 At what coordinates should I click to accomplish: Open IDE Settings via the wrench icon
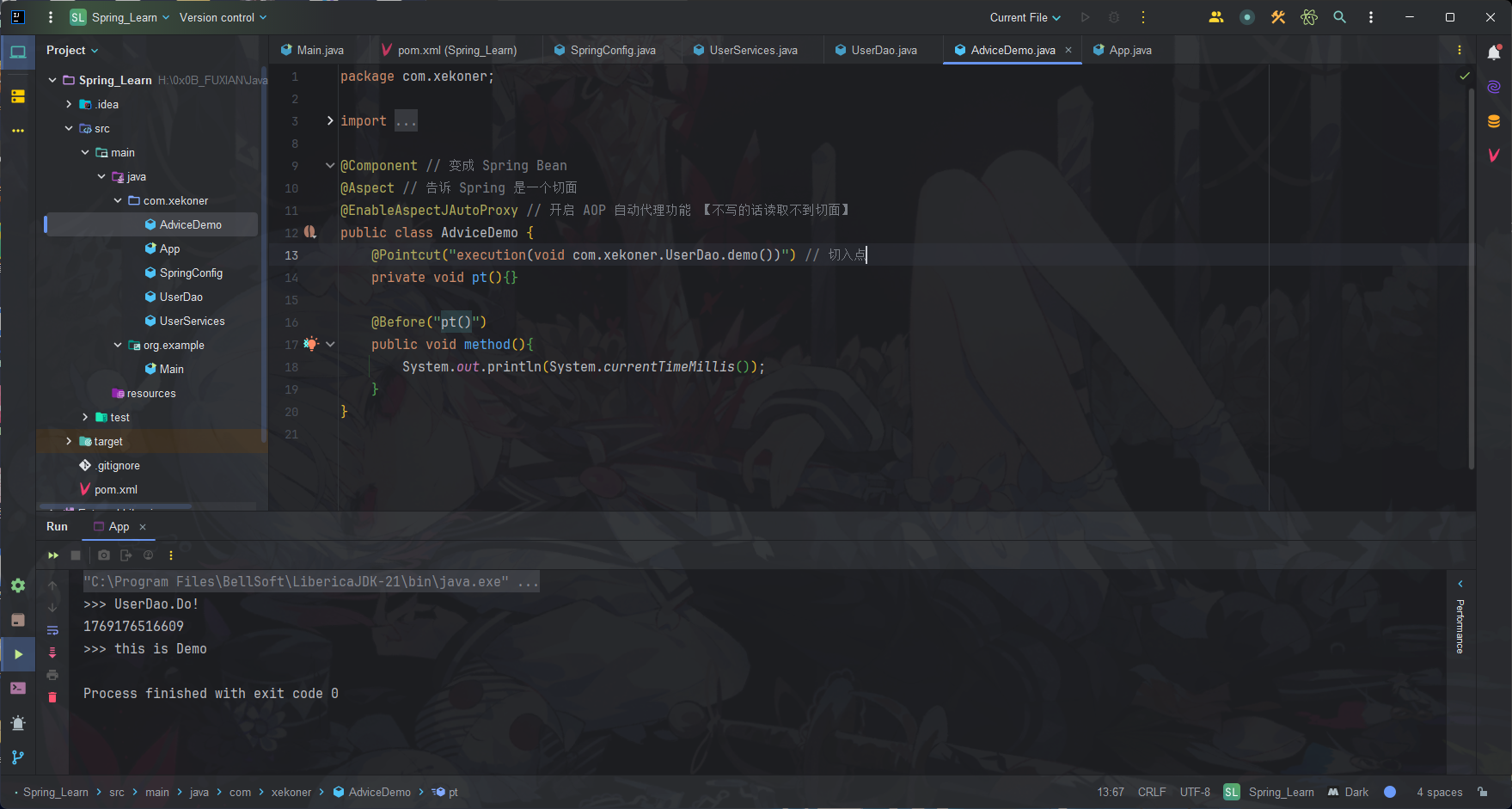1278,17
